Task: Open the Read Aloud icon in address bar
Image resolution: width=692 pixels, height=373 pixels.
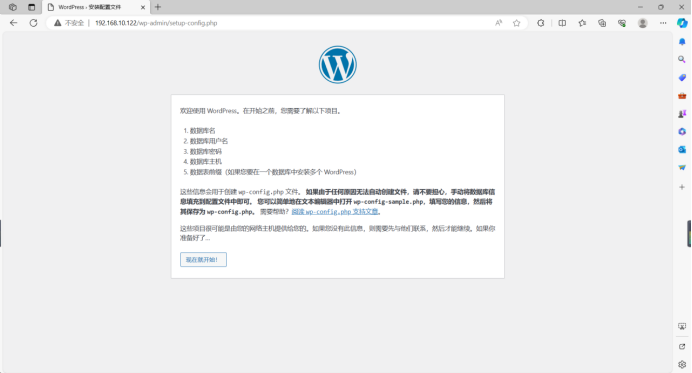Action: pyautogui.click(x=498, y=23)
